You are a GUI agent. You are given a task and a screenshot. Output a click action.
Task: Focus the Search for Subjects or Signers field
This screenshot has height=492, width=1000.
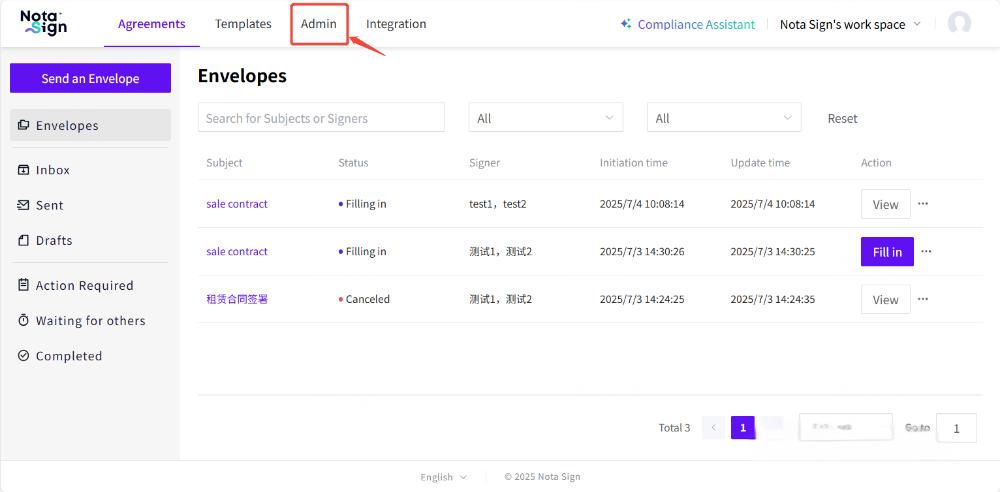click(x=321, y=118)
